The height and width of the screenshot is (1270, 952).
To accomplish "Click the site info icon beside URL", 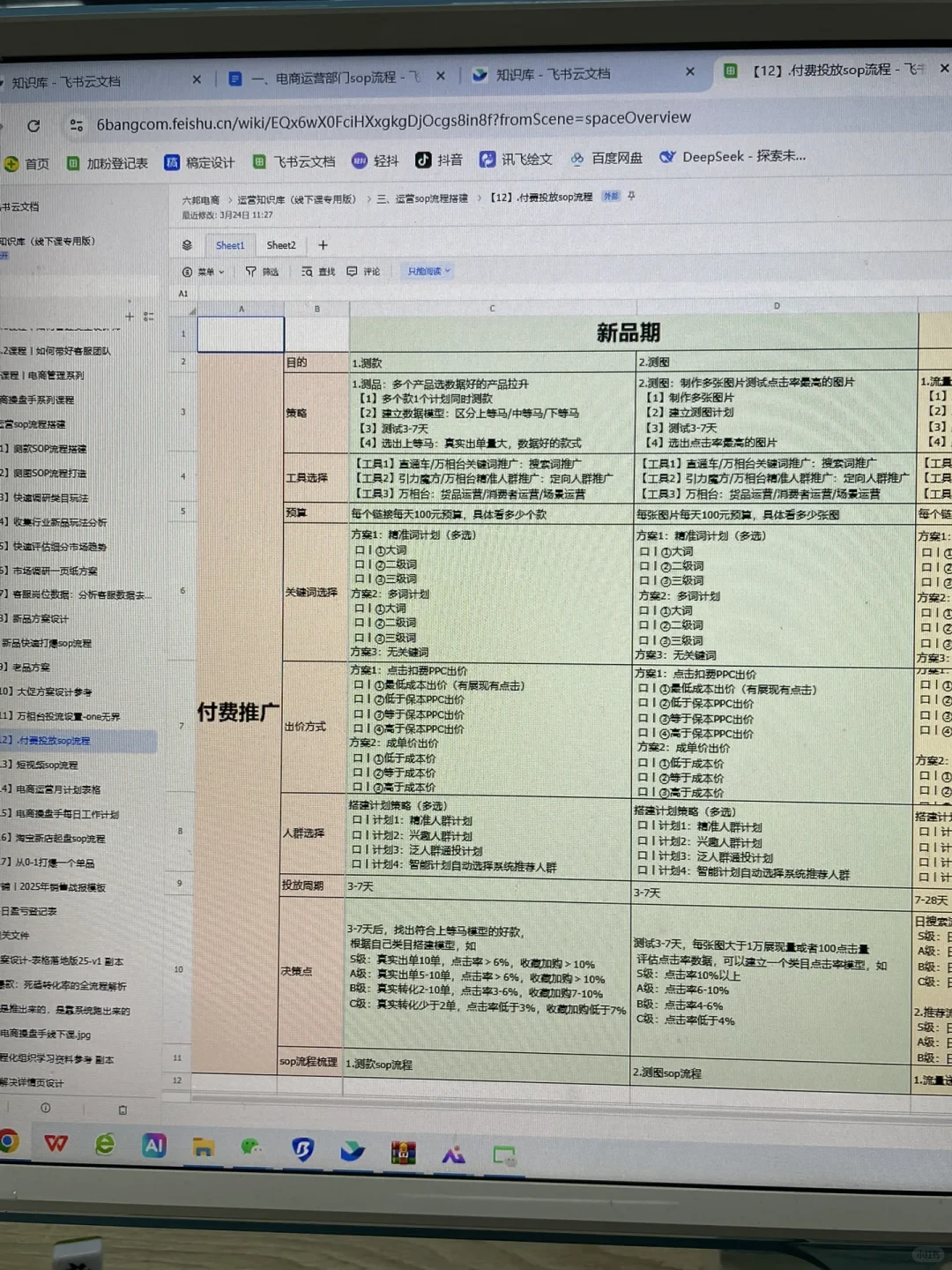I will click(77, 125).
